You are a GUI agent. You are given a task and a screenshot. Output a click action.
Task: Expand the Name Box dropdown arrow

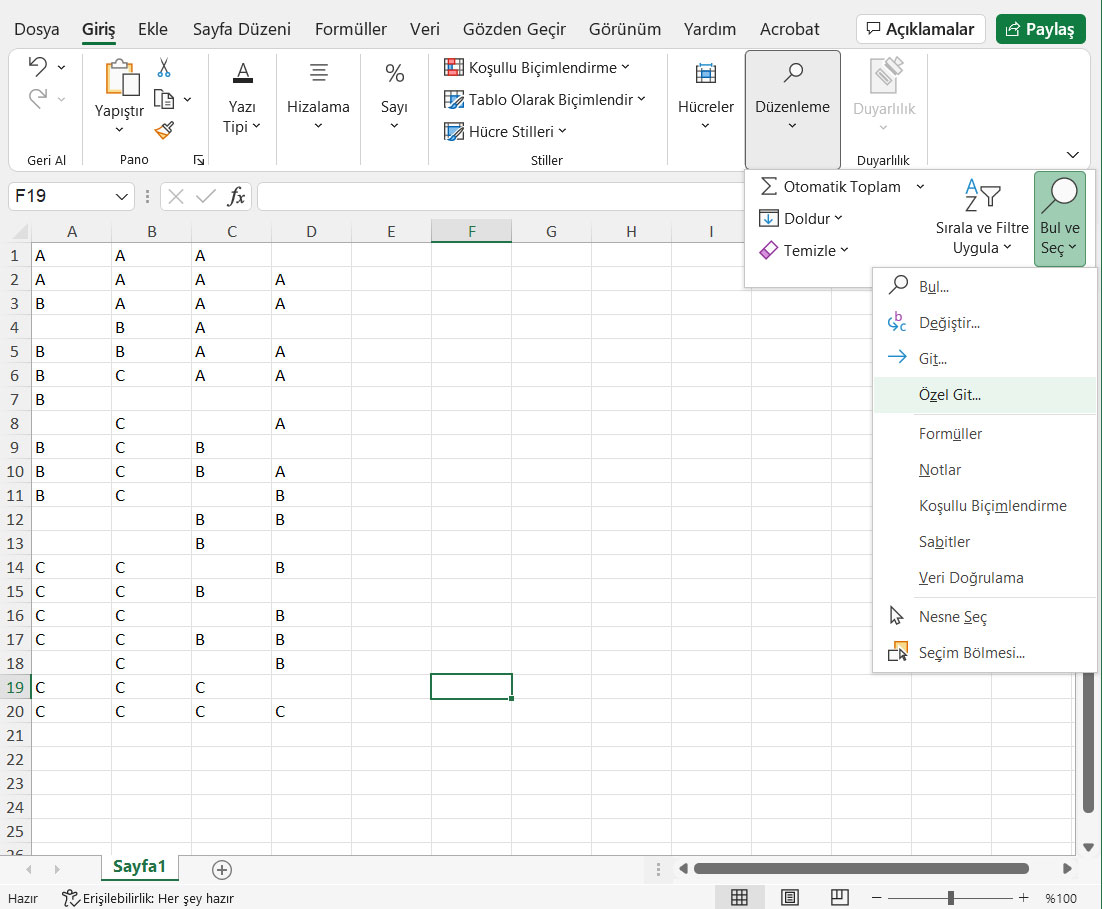(121, 197)
